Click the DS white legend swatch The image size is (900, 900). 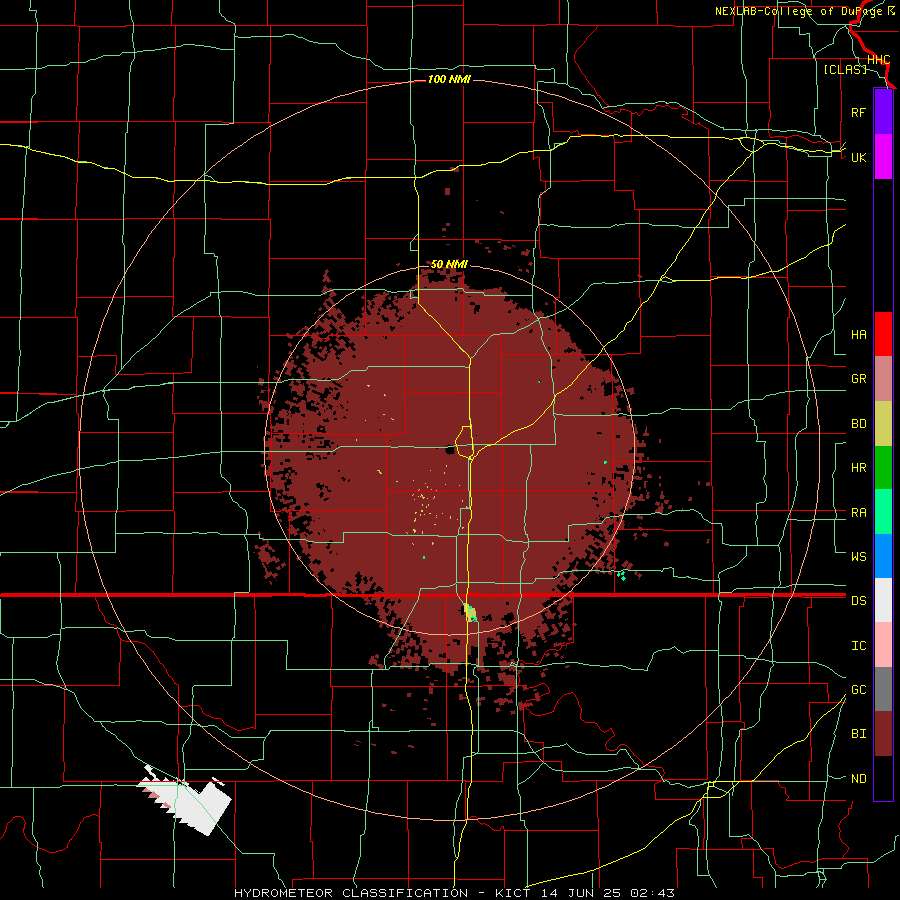tap(883, 600)
